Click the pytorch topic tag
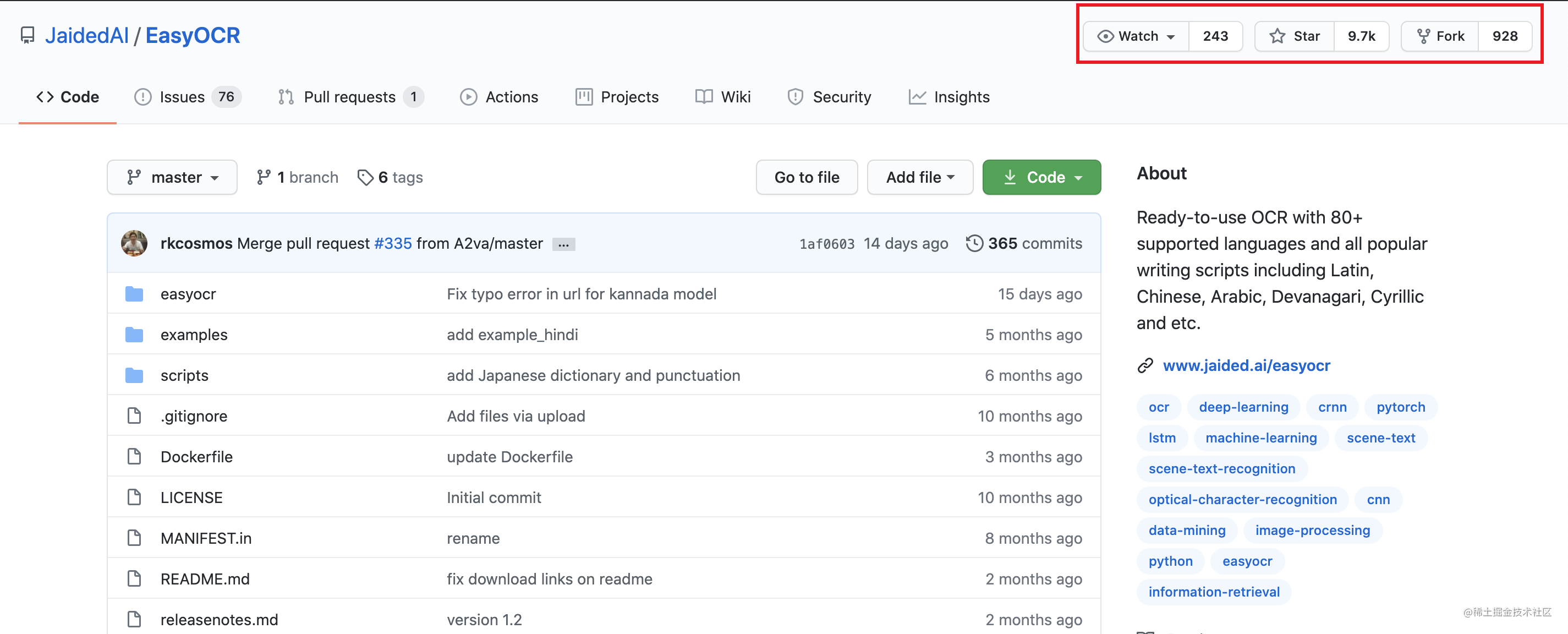Image resolution: width=1568 pixels, height=634 pixels. click(x=1401, y=407)
